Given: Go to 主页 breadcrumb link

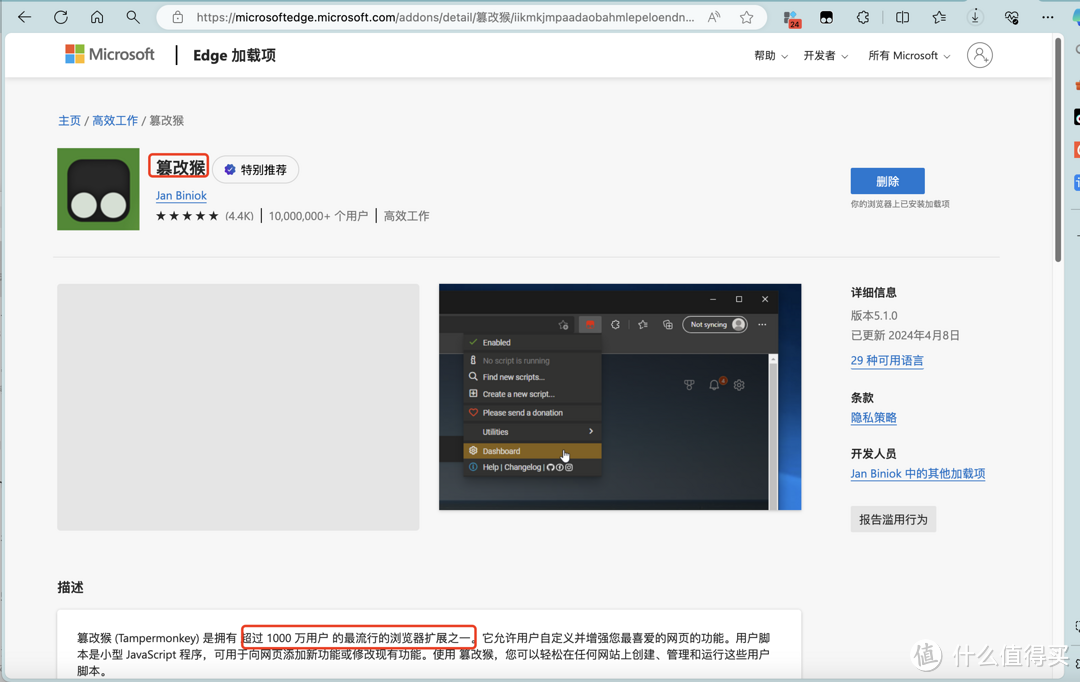Looking at the screenshot, I should [x=70, y=121].
